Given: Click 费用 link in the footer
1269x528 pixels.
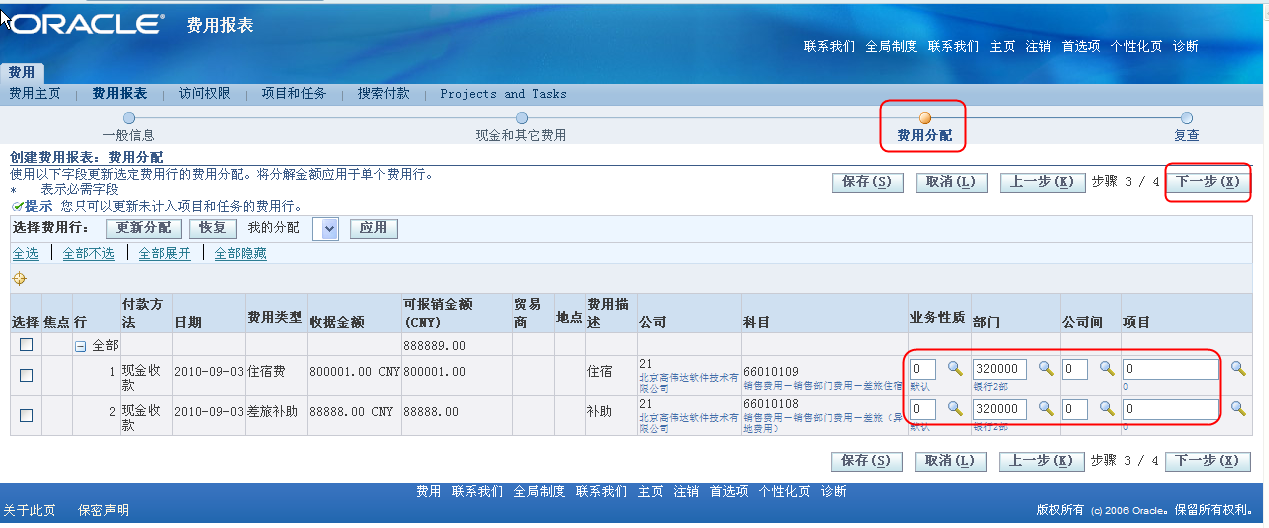Looking at the screenshot, I should tap(429, 491).
